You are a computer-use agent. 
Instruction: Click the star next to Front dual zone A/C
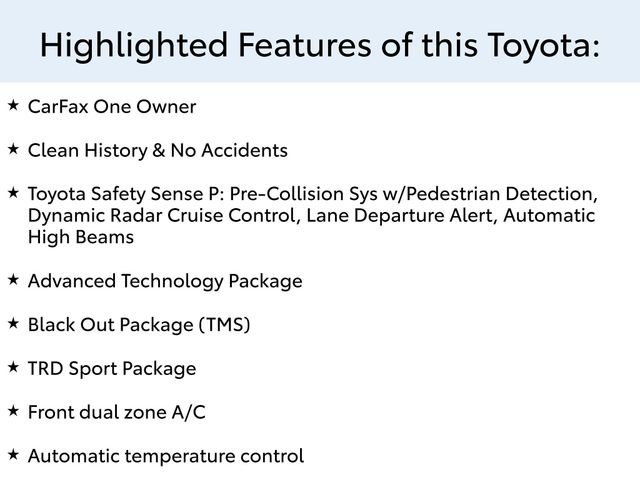[13, 410]
